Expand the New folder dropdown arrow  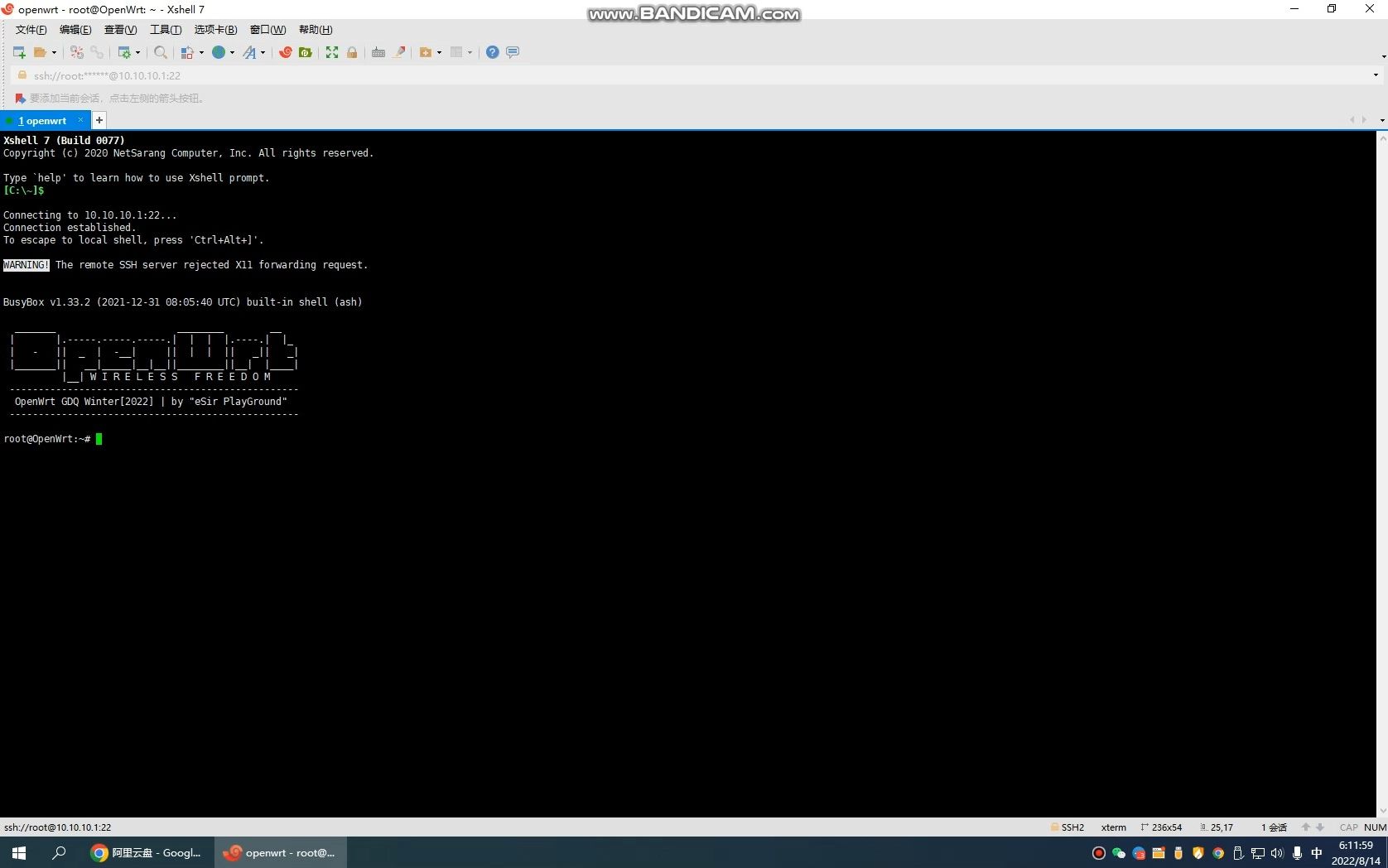[x=439, y=52]
